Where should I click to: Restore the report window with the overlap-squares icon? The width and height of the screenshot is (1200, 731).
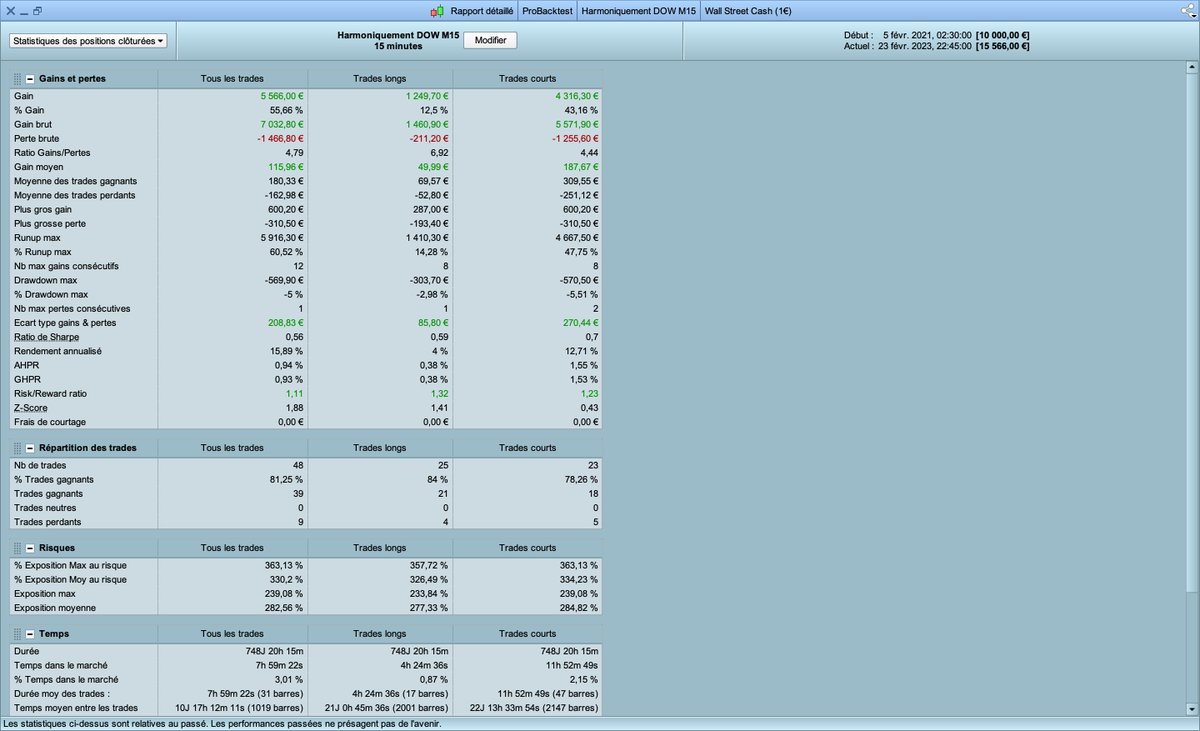[x=37, y=11]
